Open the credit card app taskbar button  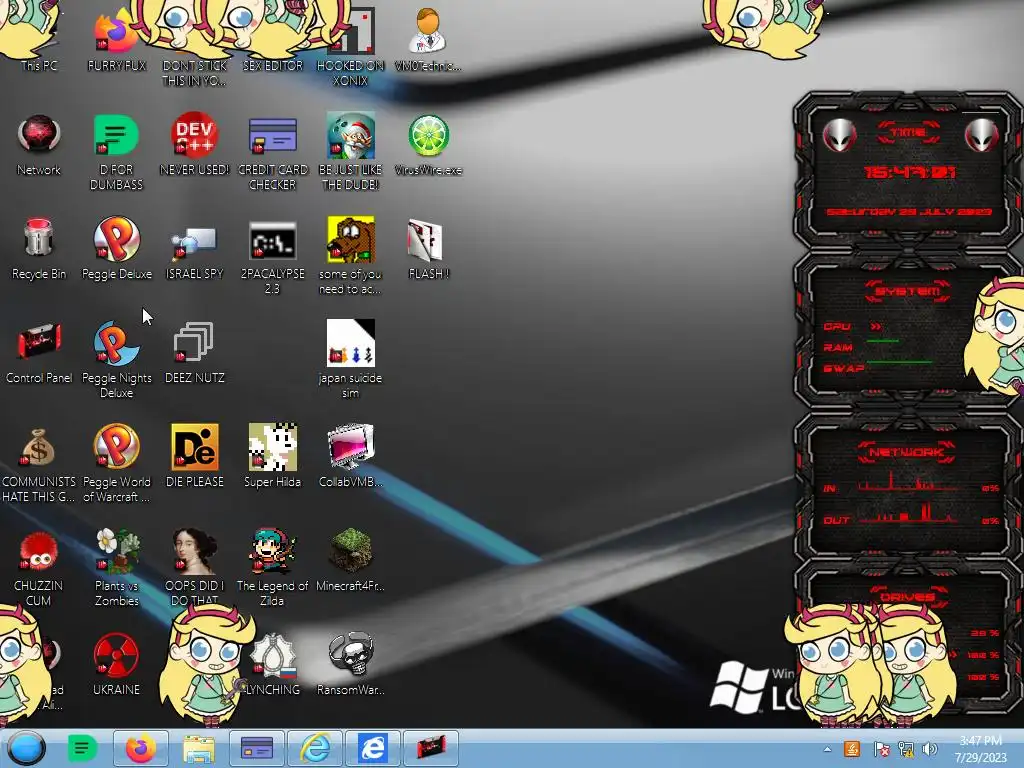(x=257, y=748)
